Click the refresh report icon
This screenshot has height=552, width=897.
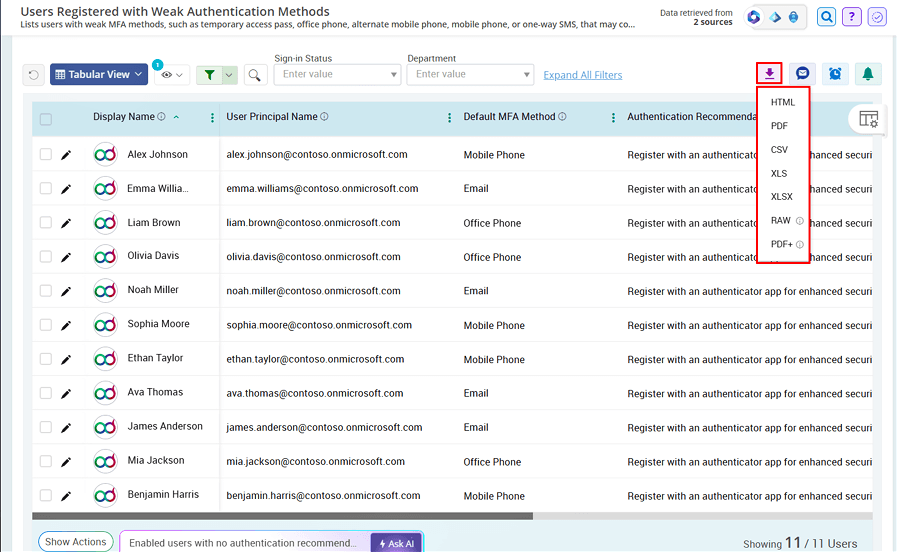tap(34, 75)
